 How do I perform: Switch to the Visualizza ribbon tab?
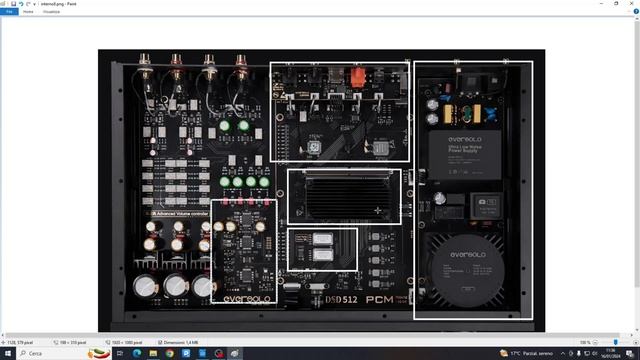click(x=51, y=12)
